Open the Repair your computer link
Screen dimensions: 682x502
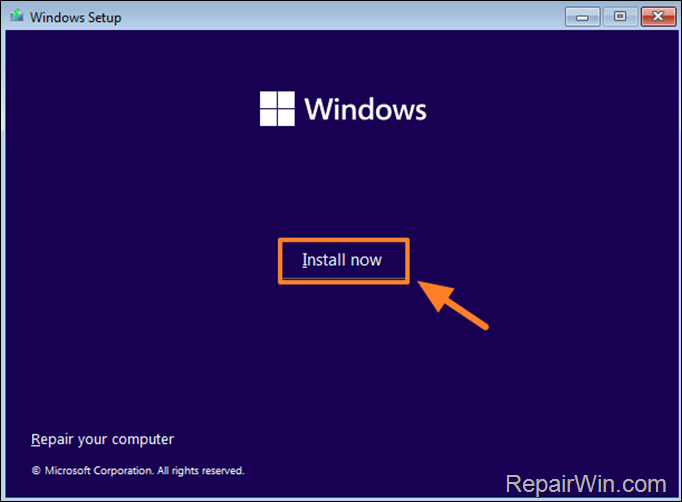point(102,439)
